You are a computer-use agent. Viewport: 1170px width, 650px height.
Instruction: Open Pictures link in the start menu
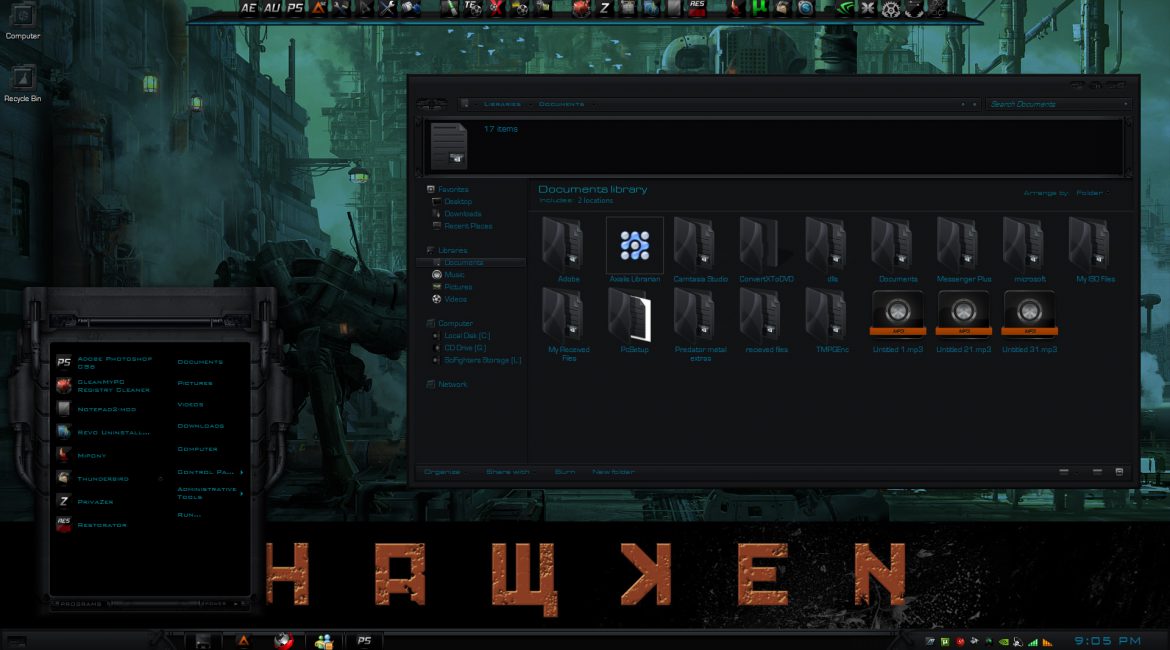tap(195, 384)
